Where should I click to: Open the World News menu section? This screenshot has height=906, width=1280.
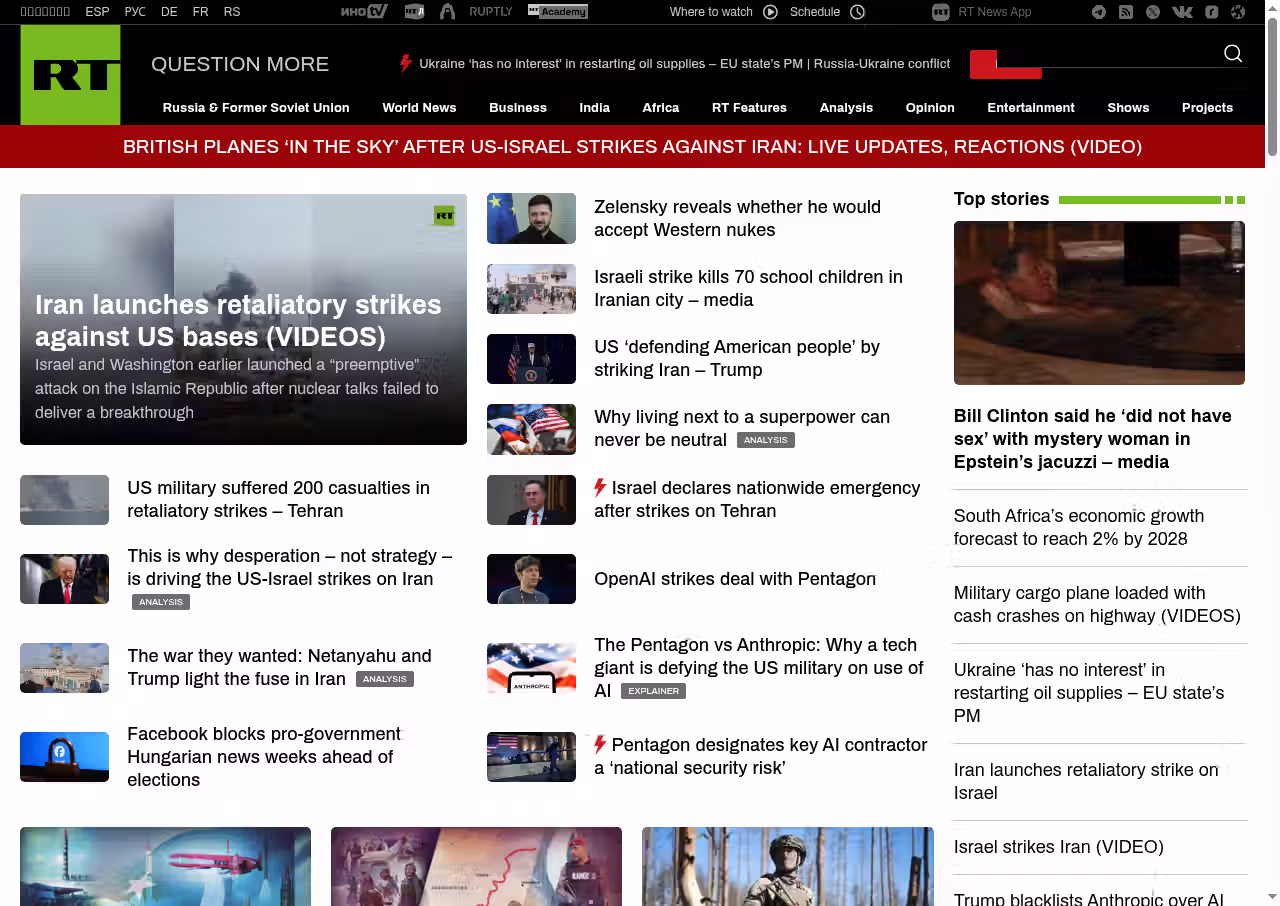tap(419, 108)
